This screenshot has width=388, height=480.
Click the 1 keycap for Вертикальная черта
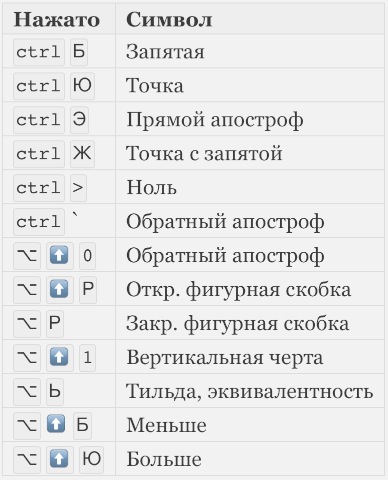pyautogui.click(x=87, y=357)
